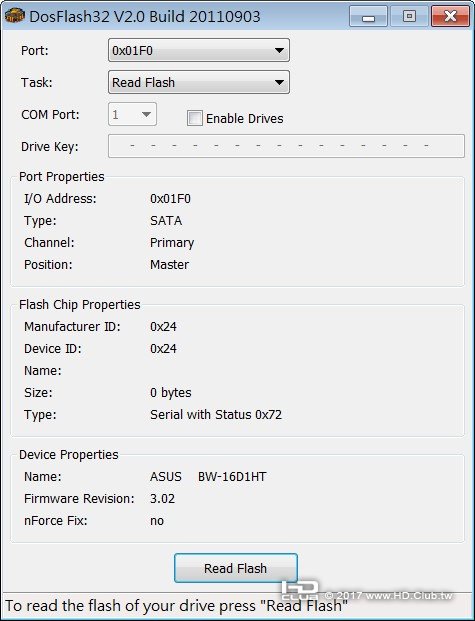
Task: Click the Firmware Revision value 3.02
Action: (162, 499)
